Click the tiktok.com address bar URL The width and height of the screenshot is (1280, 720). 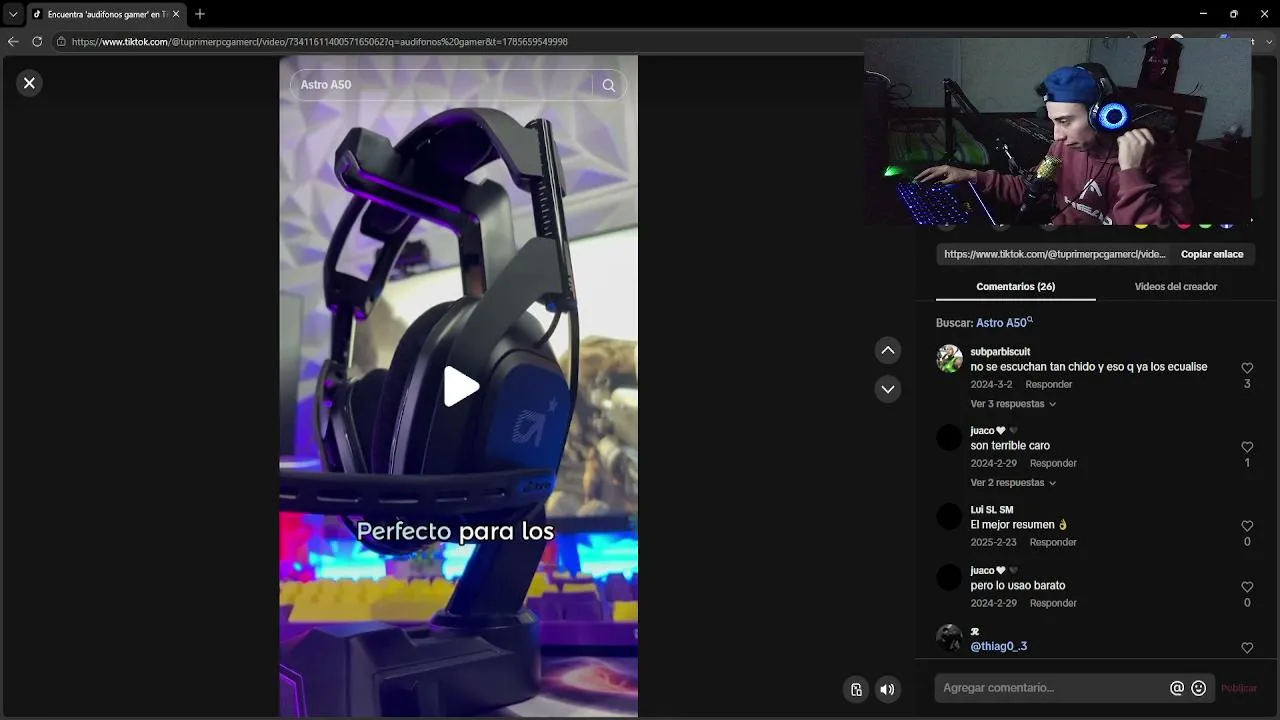[x=320, y=42]
